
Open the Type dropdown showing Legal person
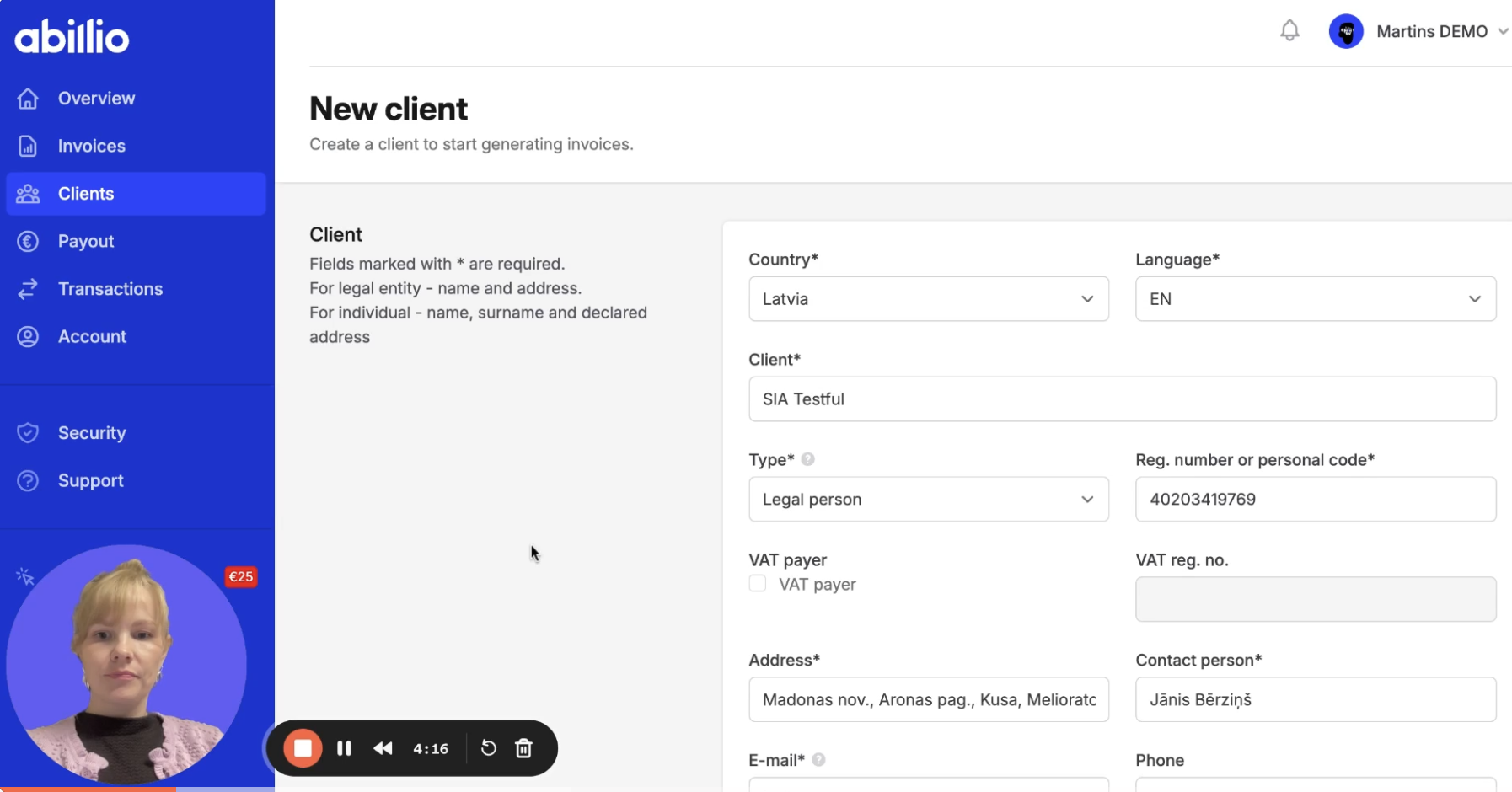(x=929, y=500)
